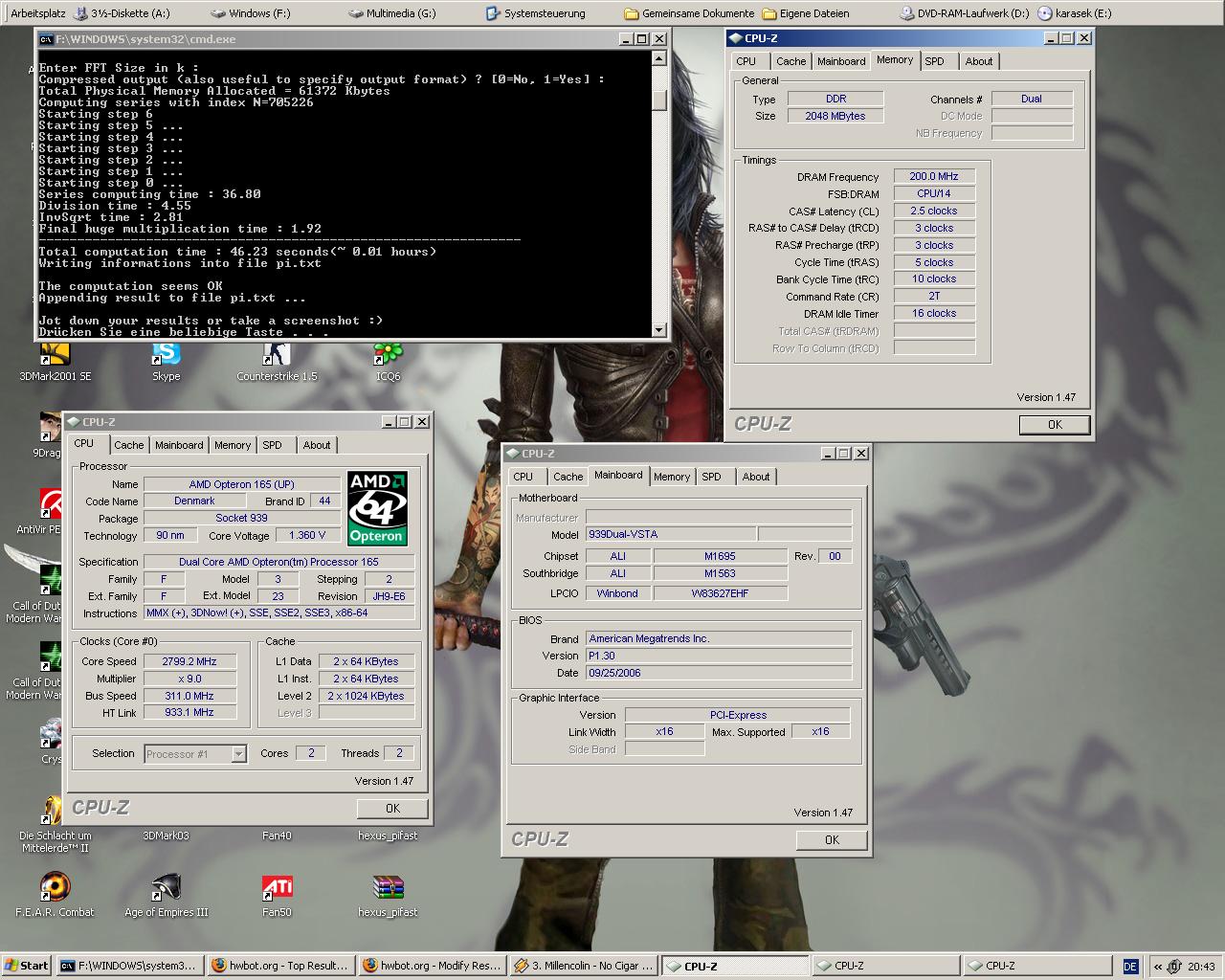Click the Code Name Denmark value
This screenshot has width=1225, height=980.
click(x=194, y=501)
